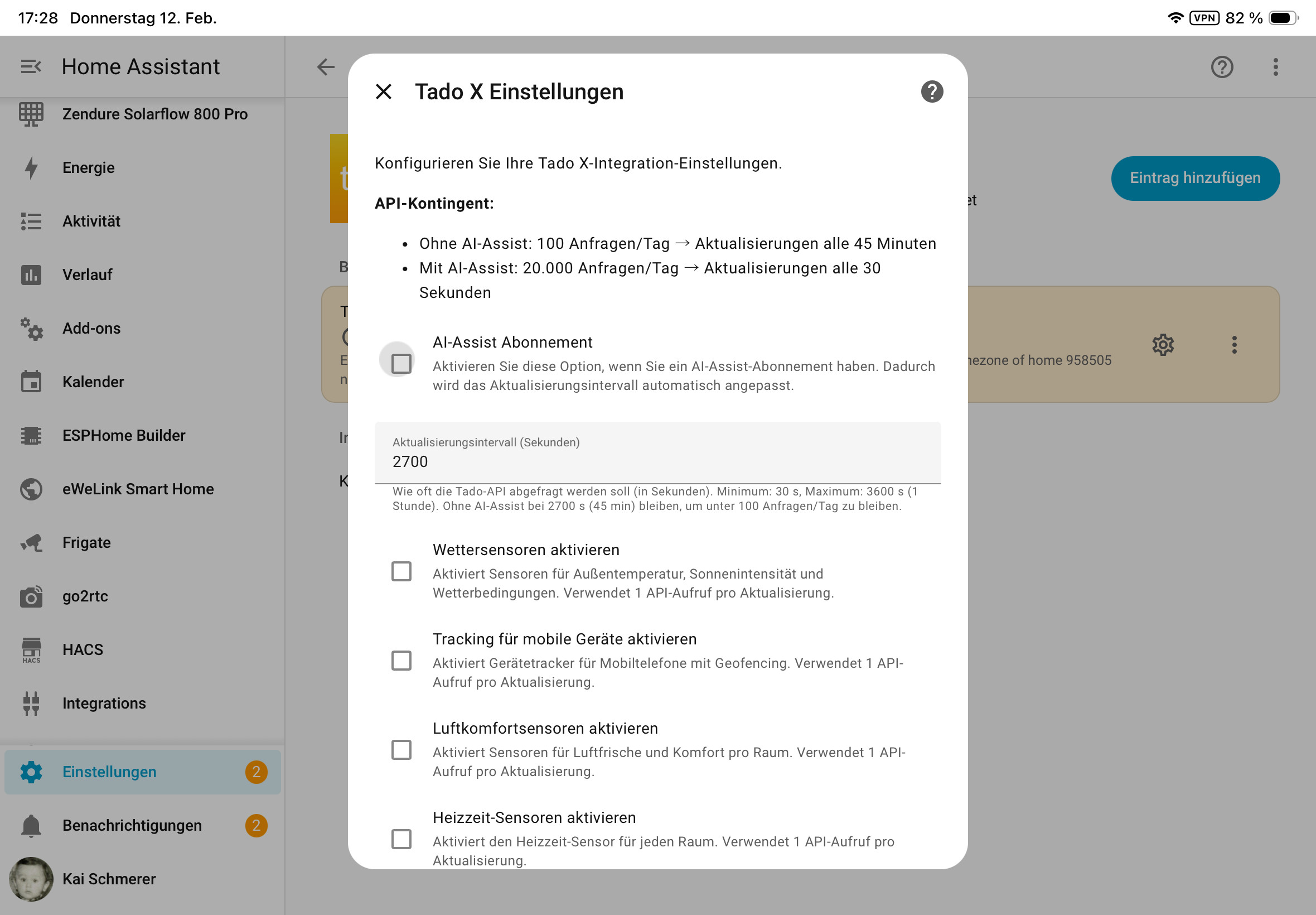Image resolution: width=1316 pixels, height=915 pixels.
Task: Open top-right page overflow menu
Action: 1275,67
